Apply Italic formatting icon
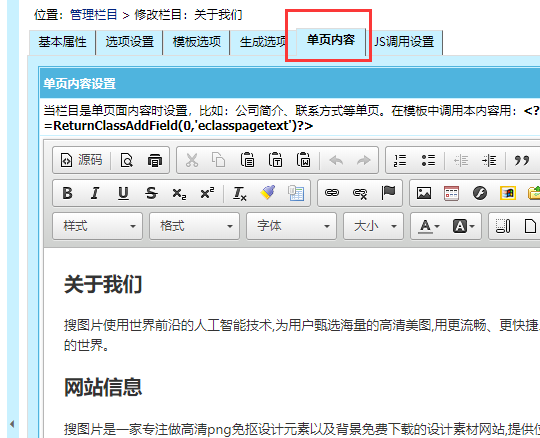The width and height of the screenshot is (540, 438). [95, 193]
